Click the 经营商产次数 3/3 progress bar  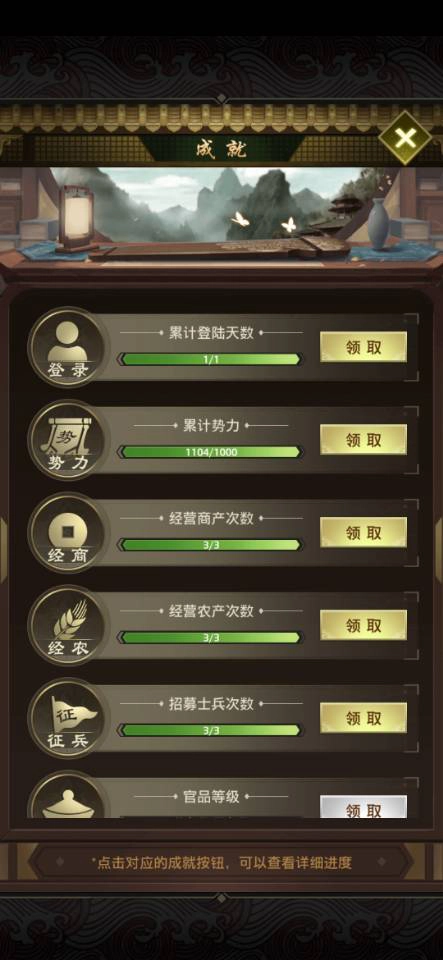(x=210, y=545)
